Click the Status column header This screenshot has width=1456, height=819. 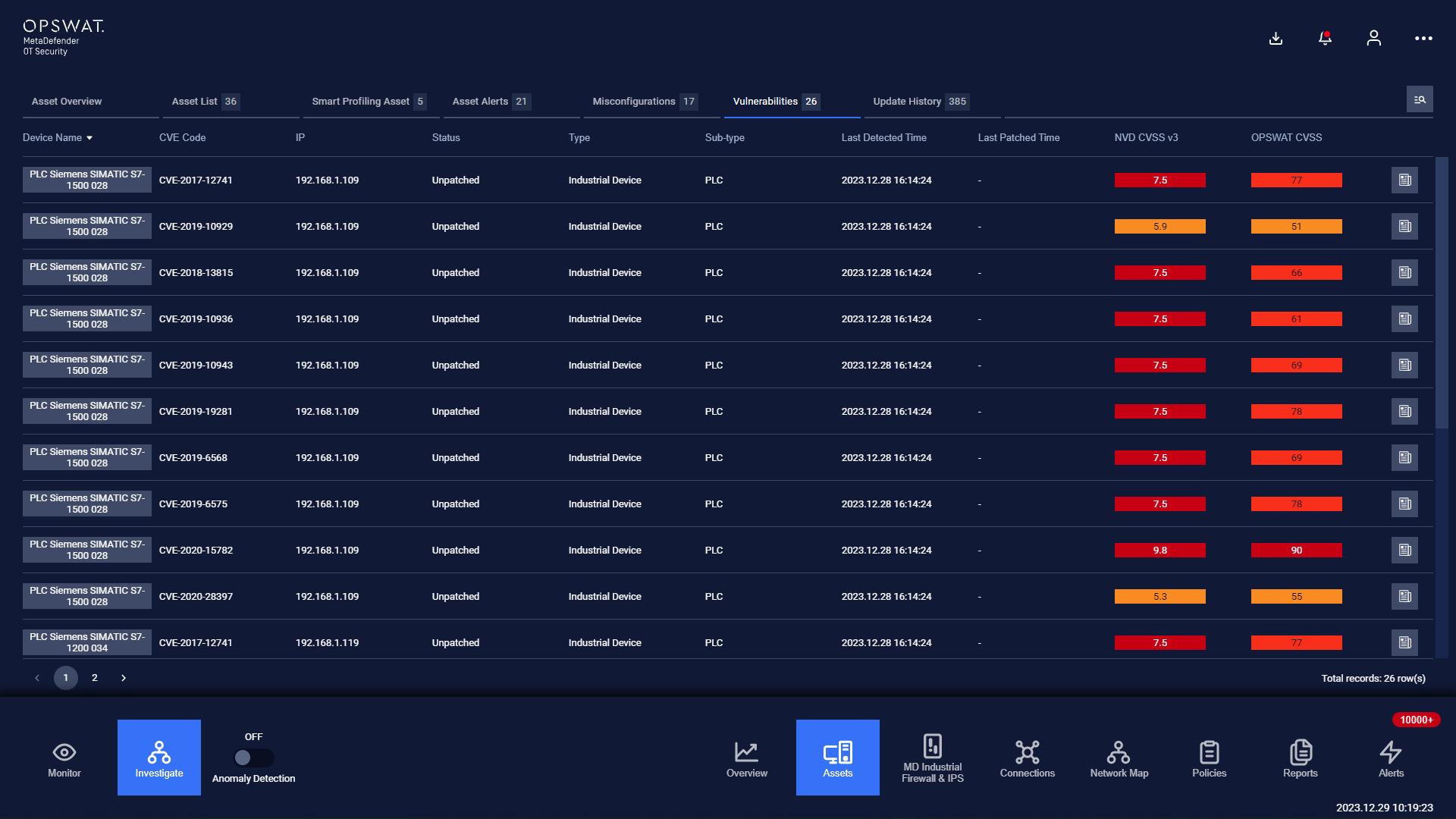446,137
